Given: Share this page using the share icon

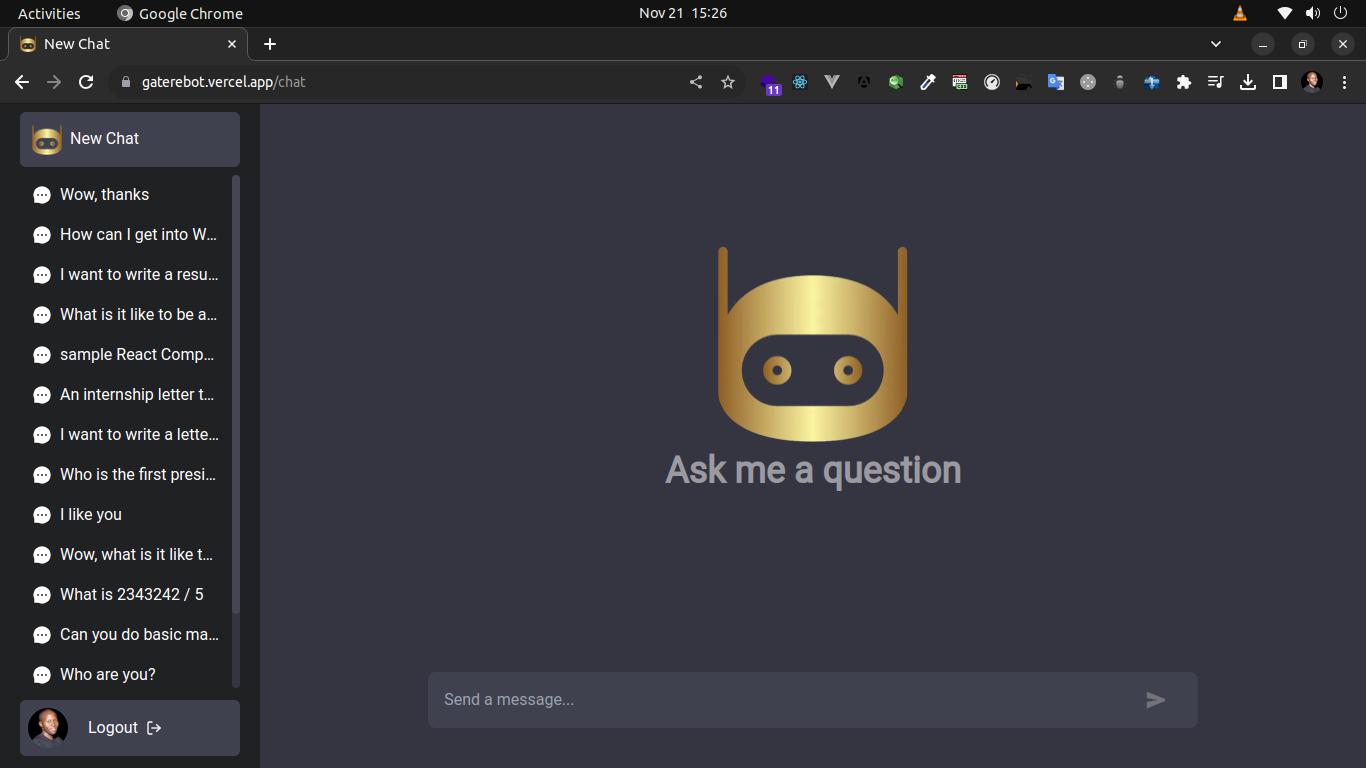Looking at the screenshot, I should (x=696, y=82).
